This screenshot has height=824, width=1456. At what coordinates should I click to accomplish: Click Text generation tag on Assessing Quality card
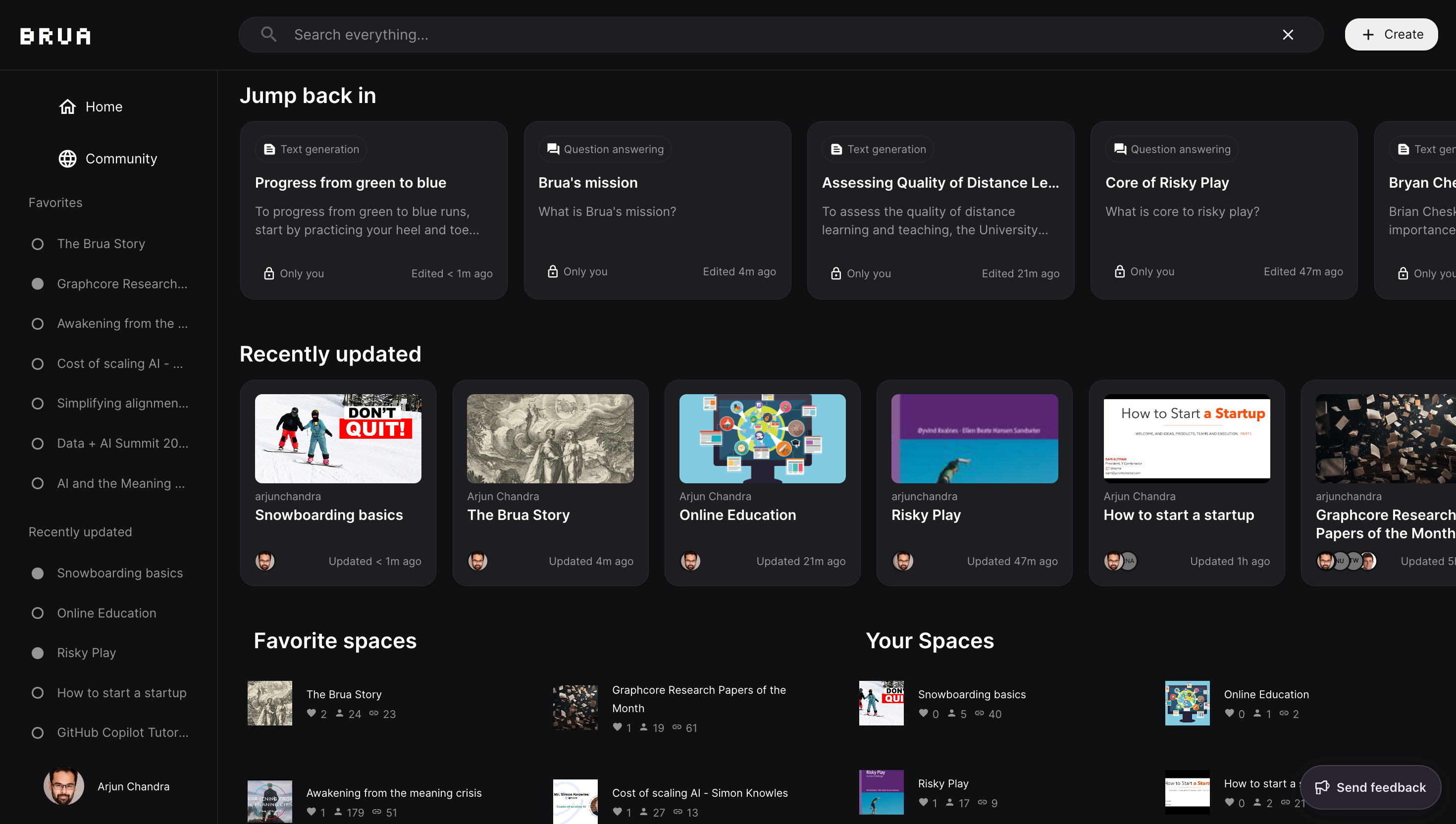click(x=878, y=149)
